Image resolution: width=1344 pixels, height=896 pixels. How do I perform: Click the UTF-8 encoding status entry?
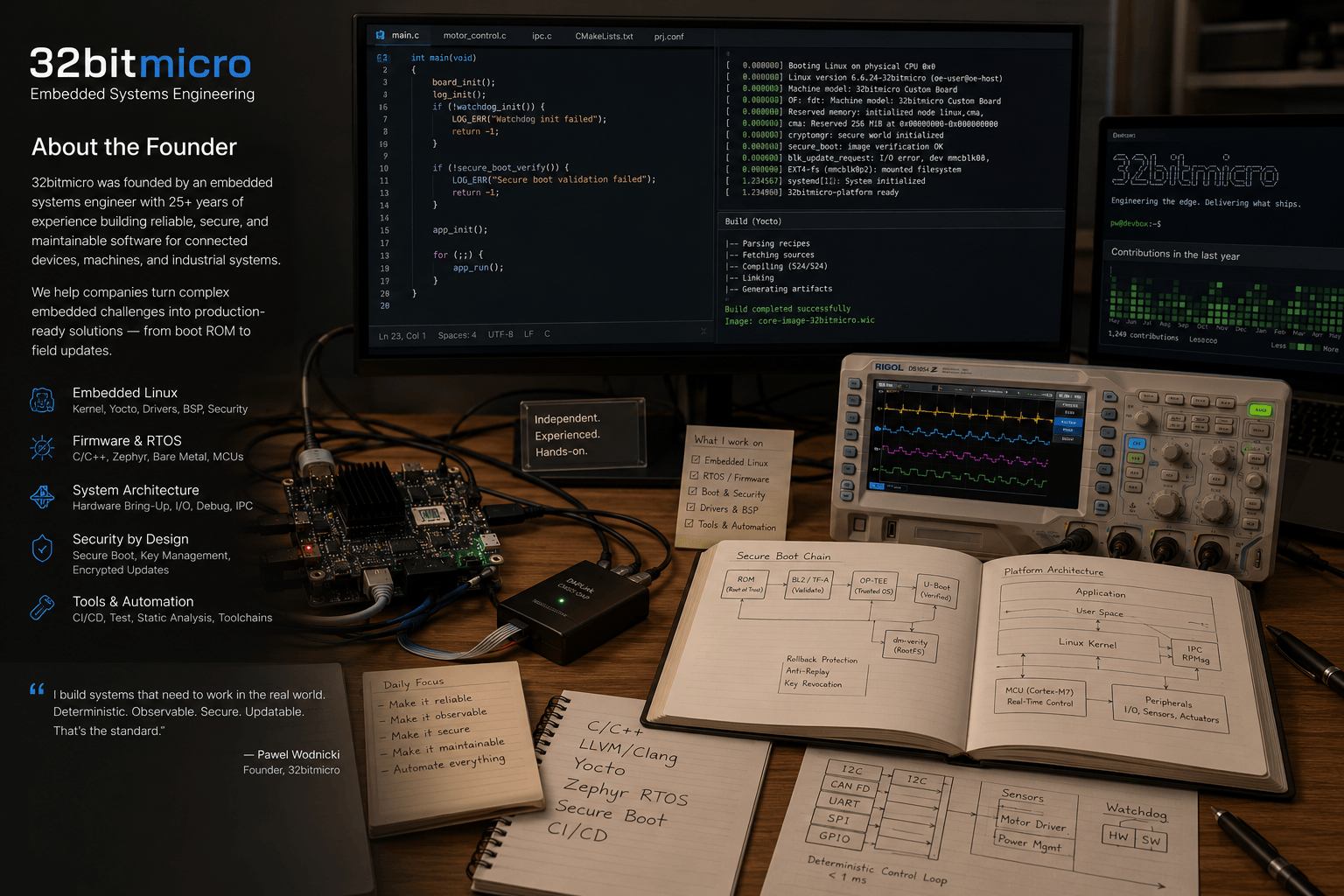(x=500, y=334)
